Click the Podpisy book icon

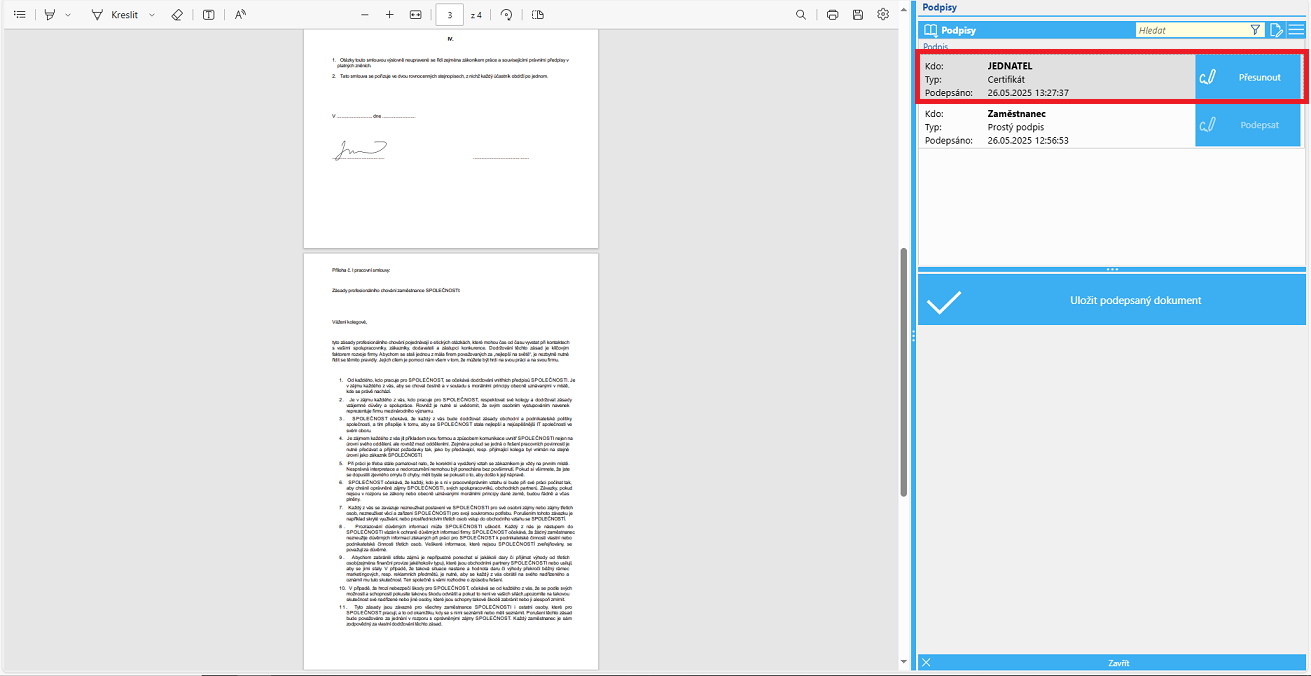pos(930,30)
